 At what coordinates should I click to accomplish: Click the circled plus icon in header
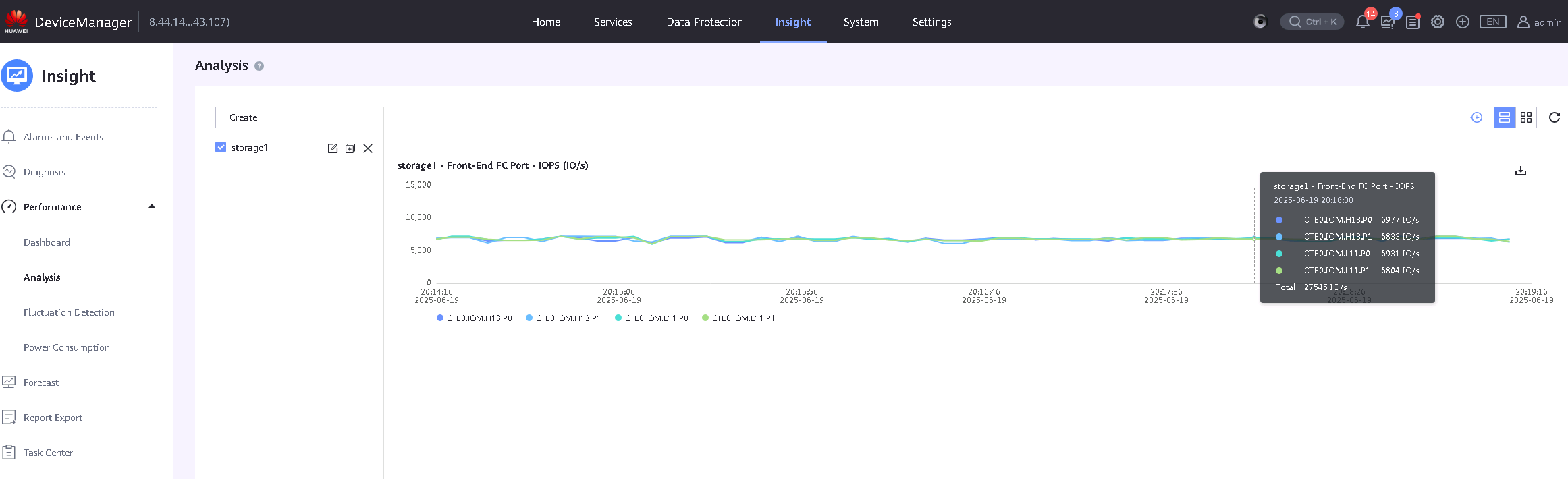click(1462, 22)
